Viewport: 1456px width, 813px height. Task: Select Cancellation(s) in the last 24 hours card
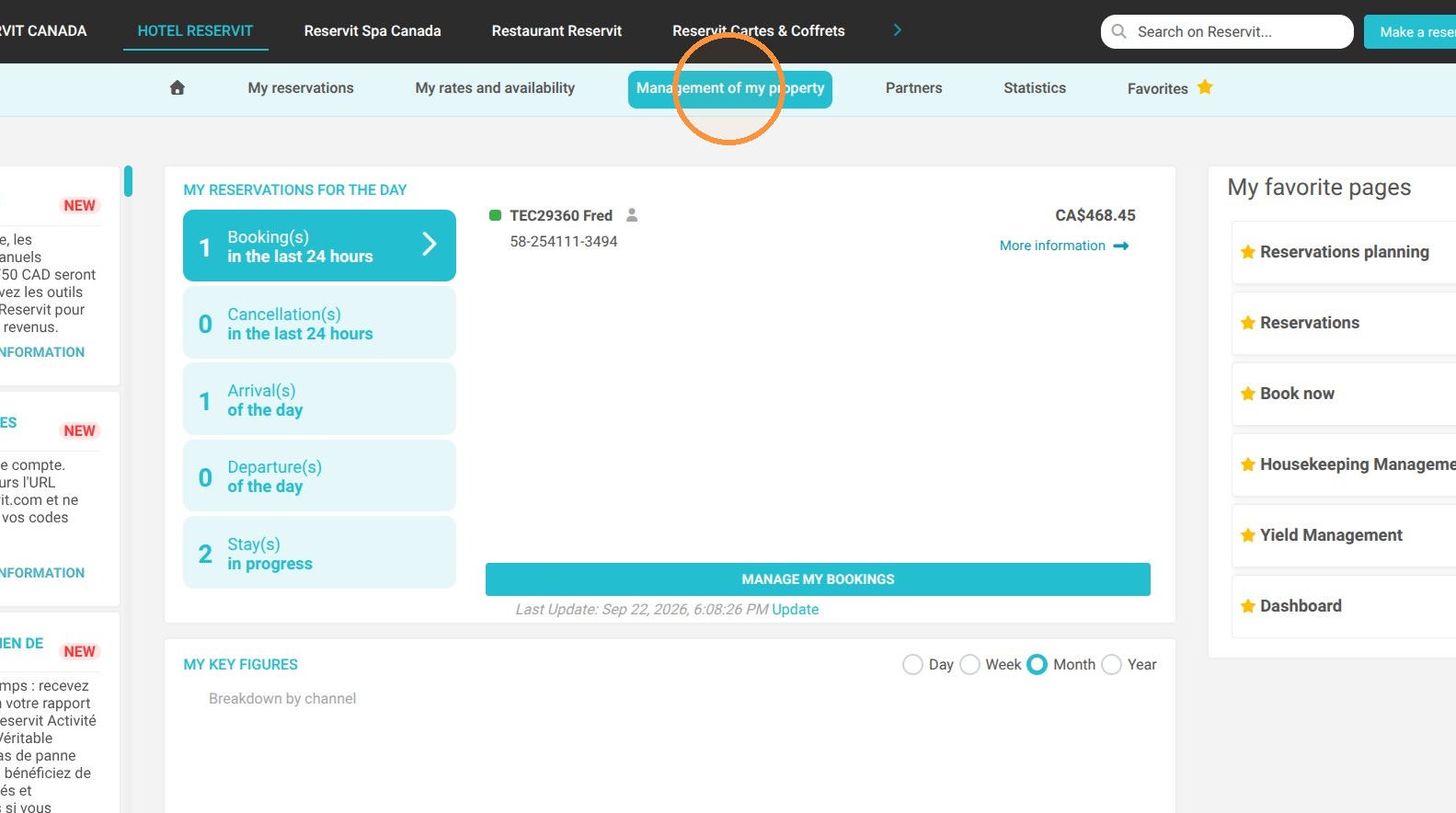pyautogui.click(x=319, y=323)
